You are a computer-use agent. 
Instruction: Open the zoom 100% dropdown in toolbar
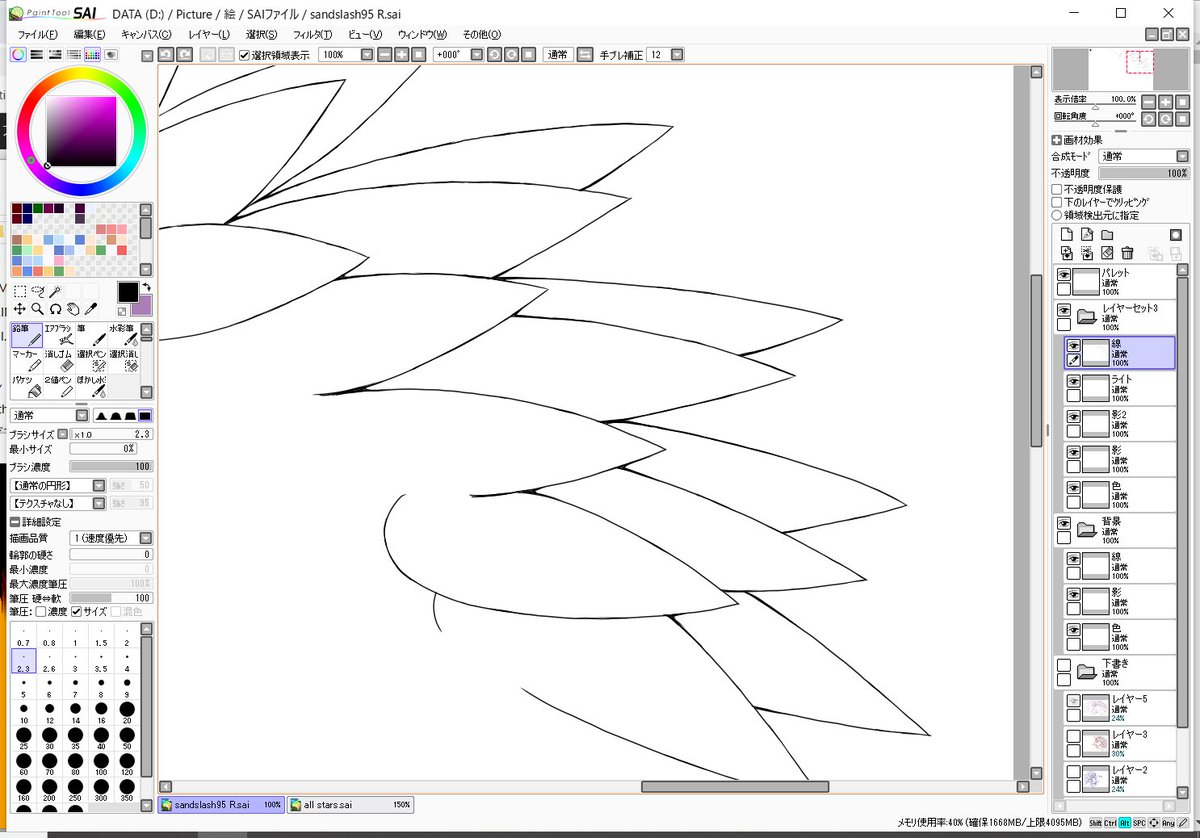click(367, 55)
